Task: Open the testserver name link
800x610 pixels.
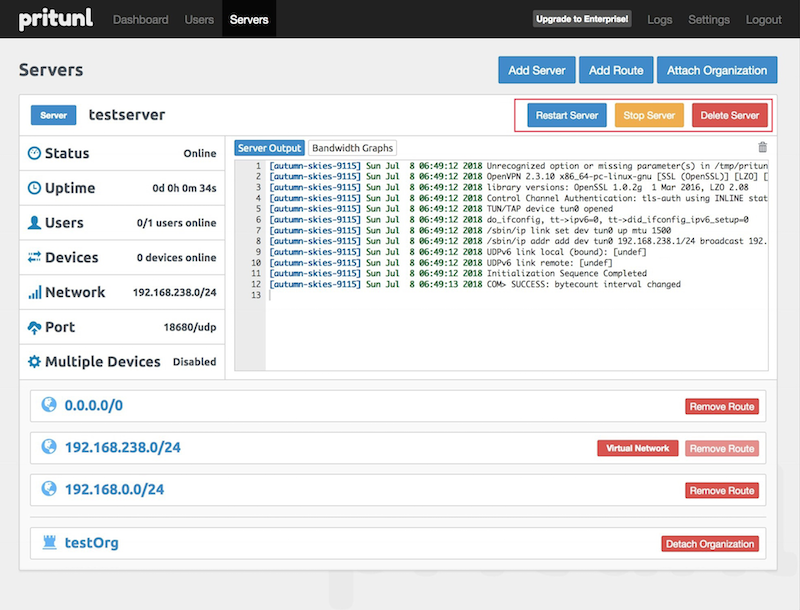Action: (127, 115)
